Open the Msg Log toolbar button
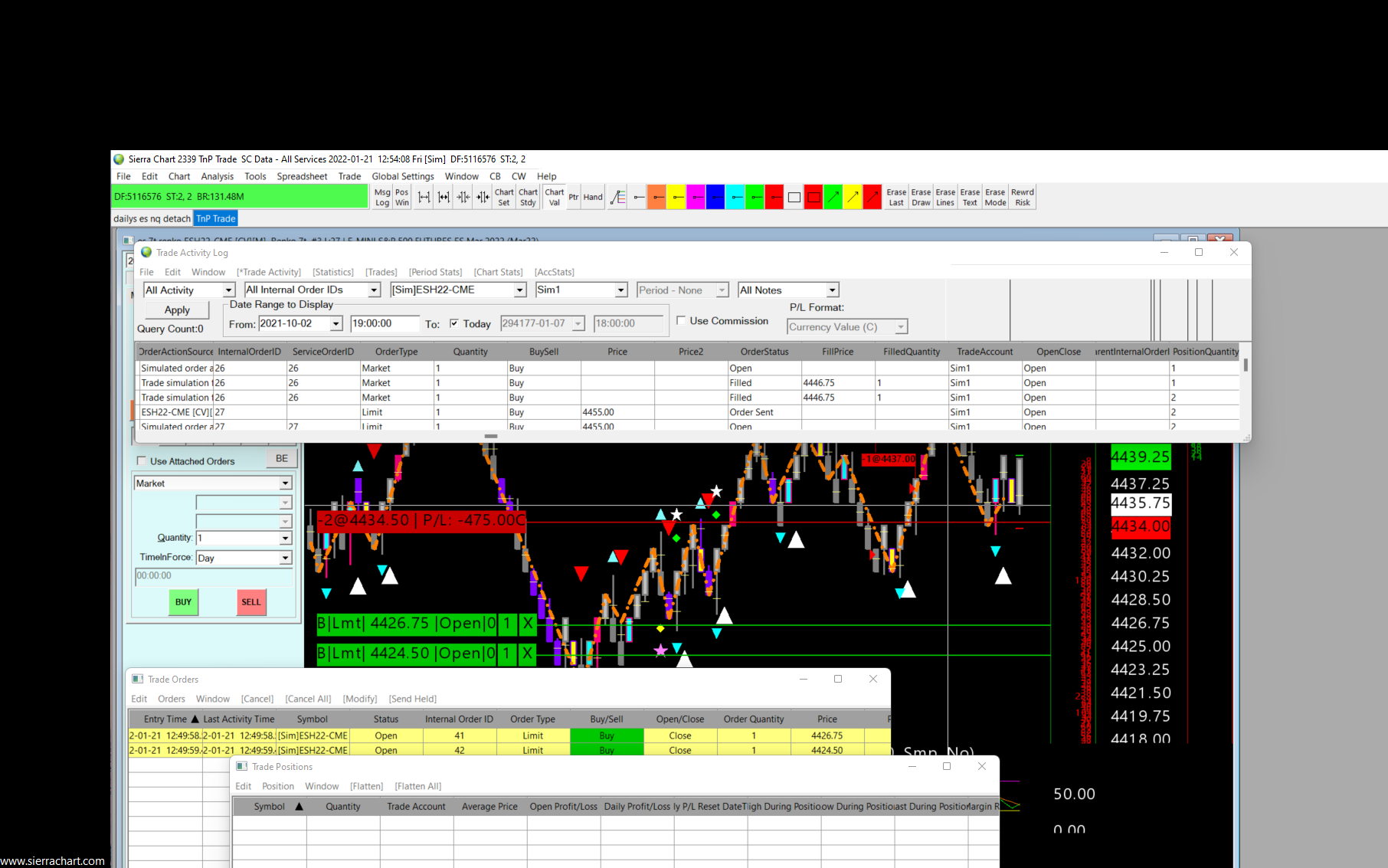This screenshot has height=868, width=1388. pos(382,198)
